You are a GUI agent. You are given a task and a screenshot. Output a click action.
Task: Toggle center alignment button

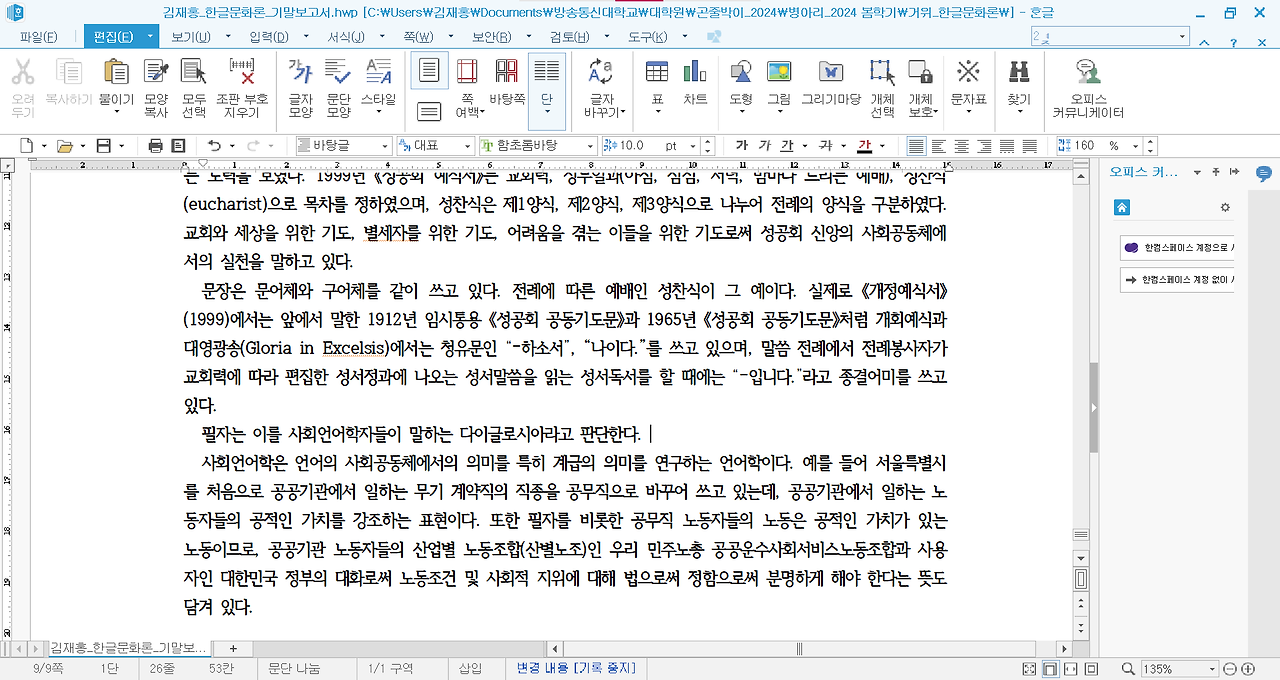(x=962, y=146)
